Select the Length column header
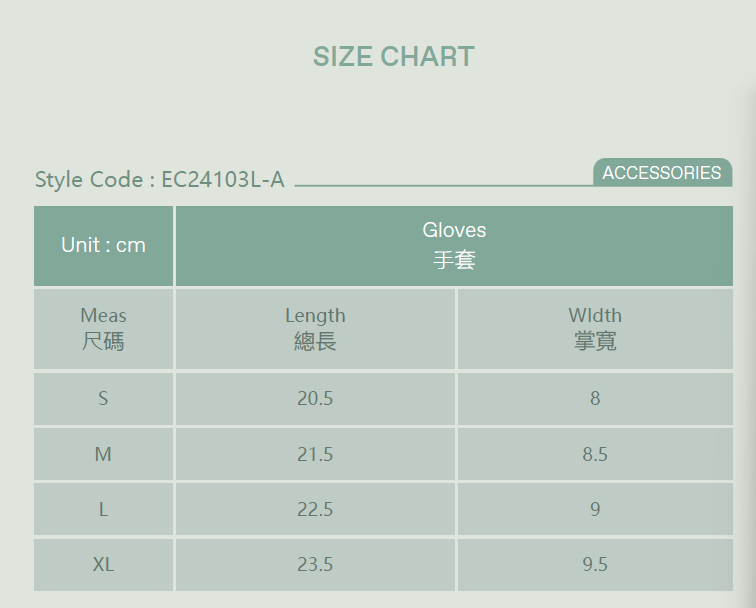Screen dimensions: 756x608 coord(315,328)
